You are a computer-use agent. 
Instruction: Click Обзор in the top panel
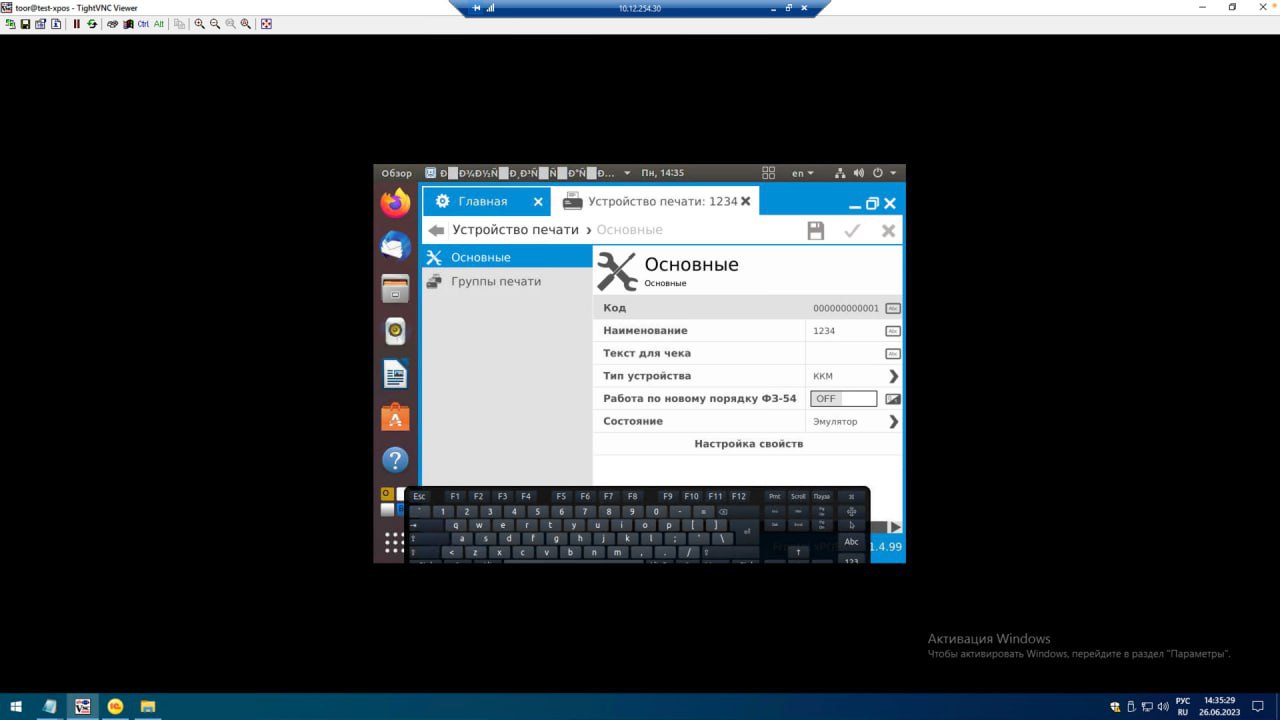396,173
